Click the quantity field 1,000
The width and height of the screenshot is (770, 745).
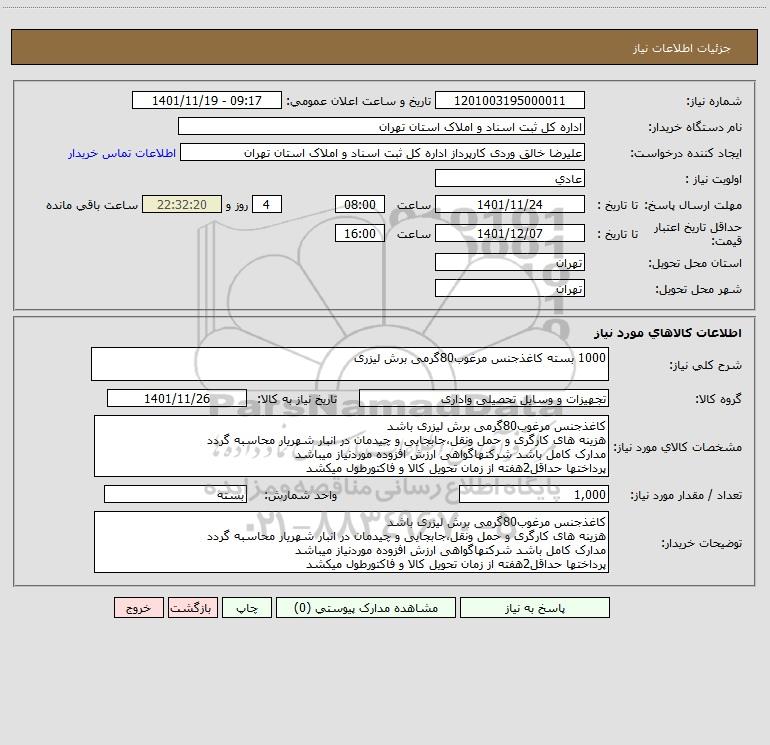point(534,495)
